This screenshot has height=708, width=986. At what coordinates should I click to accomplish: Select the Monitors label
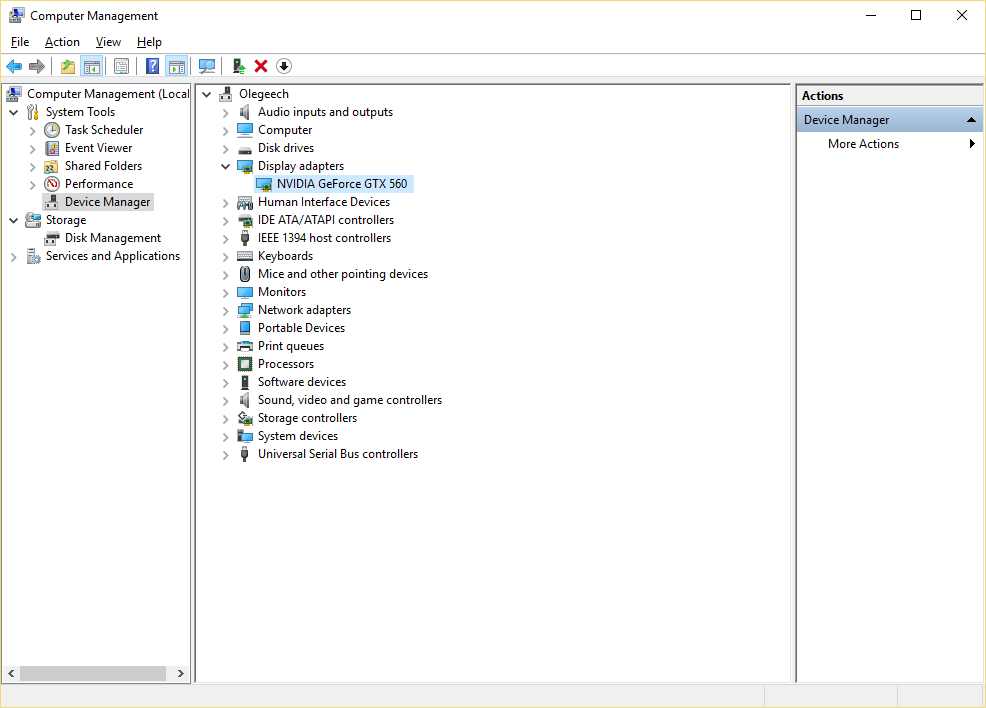coord(282,292)
